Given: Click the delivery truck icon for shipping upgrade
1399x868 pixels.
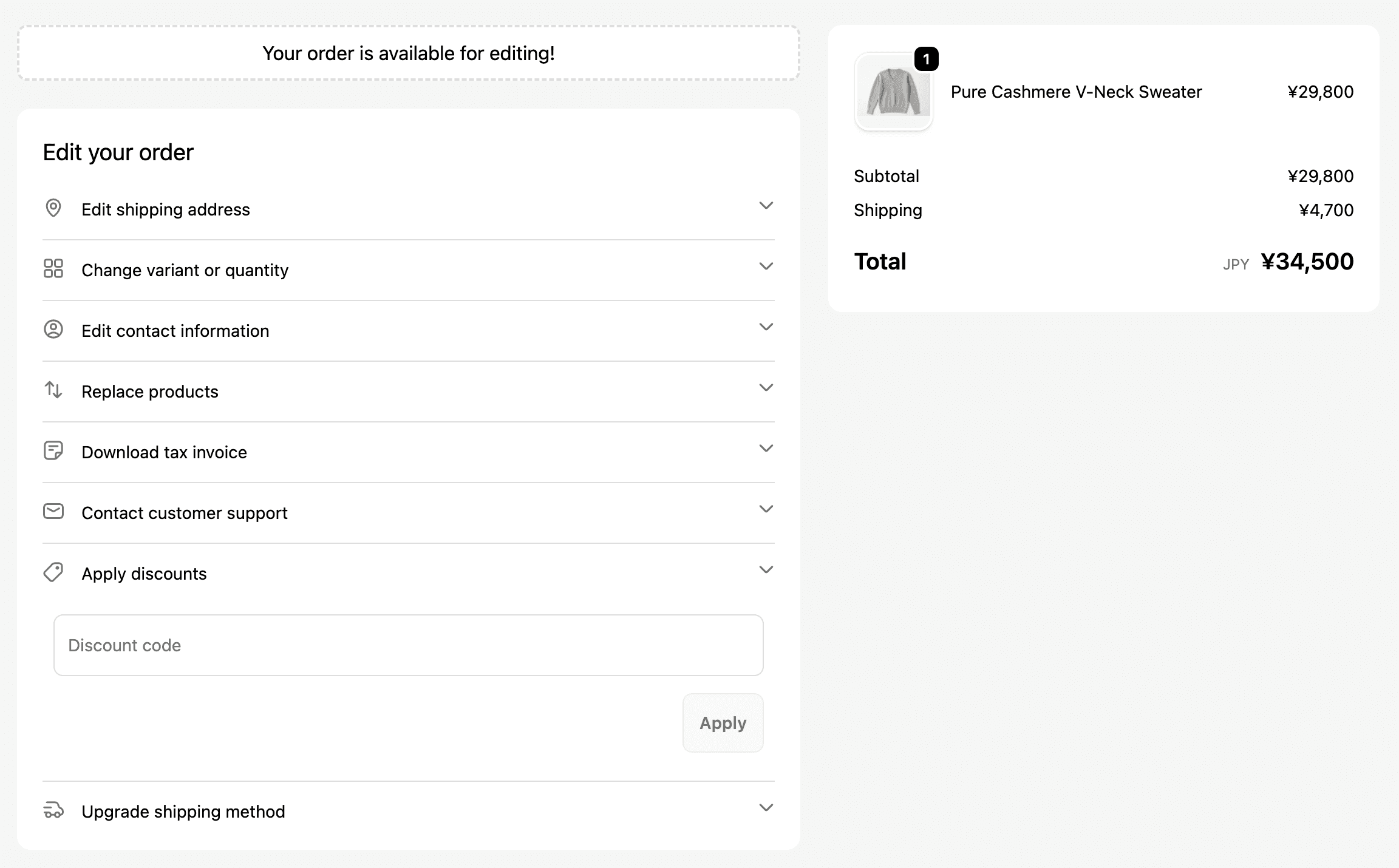Looking at the screenshot, I should point(53,810).
